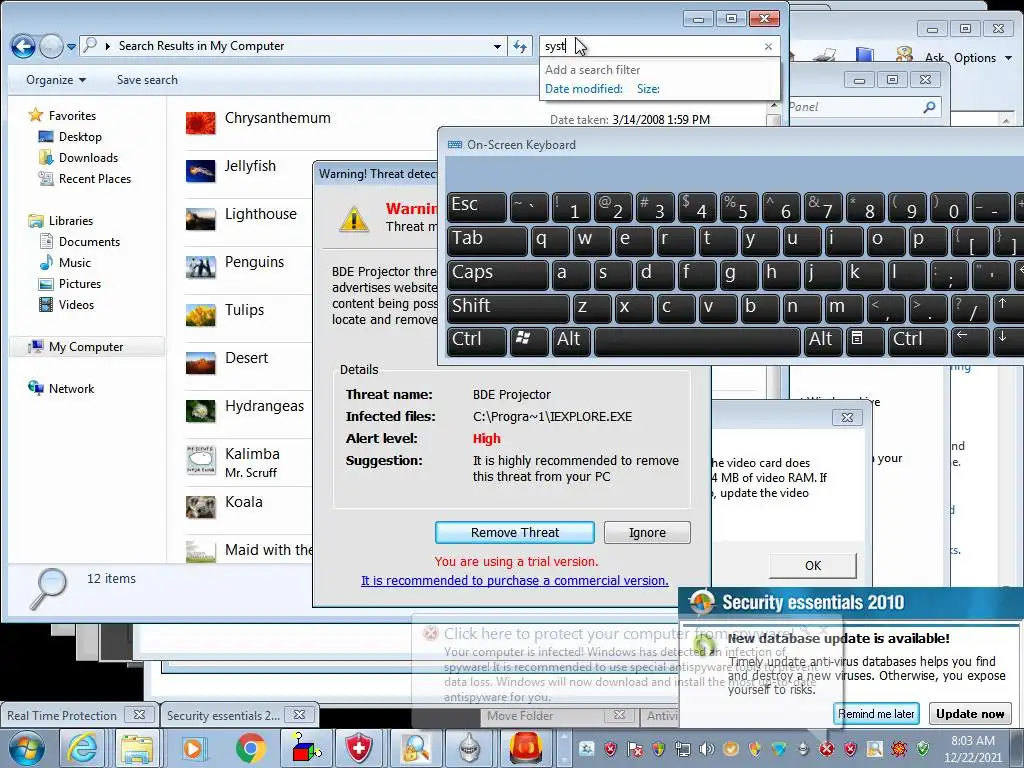Select the Penguins search result
1024x768 pixels.
click(x=254, y=262)
